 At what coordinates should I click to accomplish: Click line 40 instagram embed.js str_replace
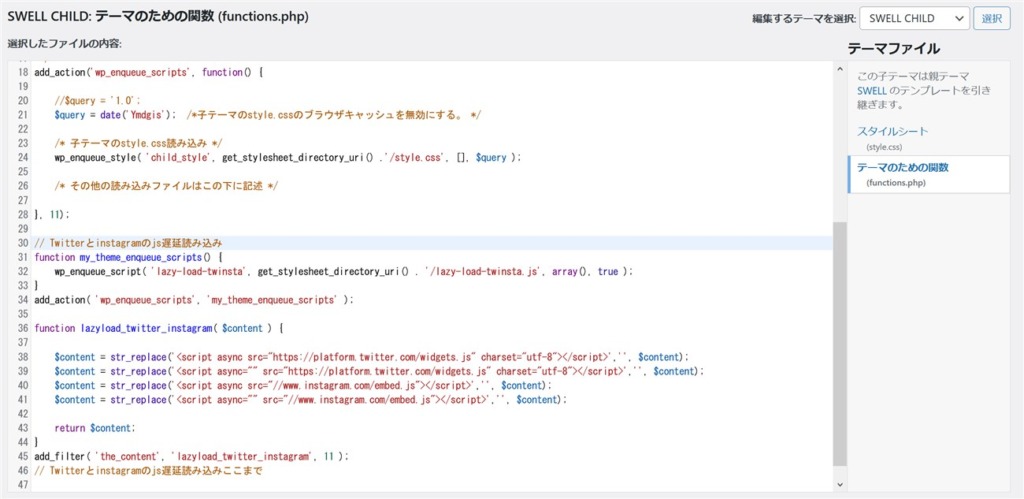coord(304,385)
